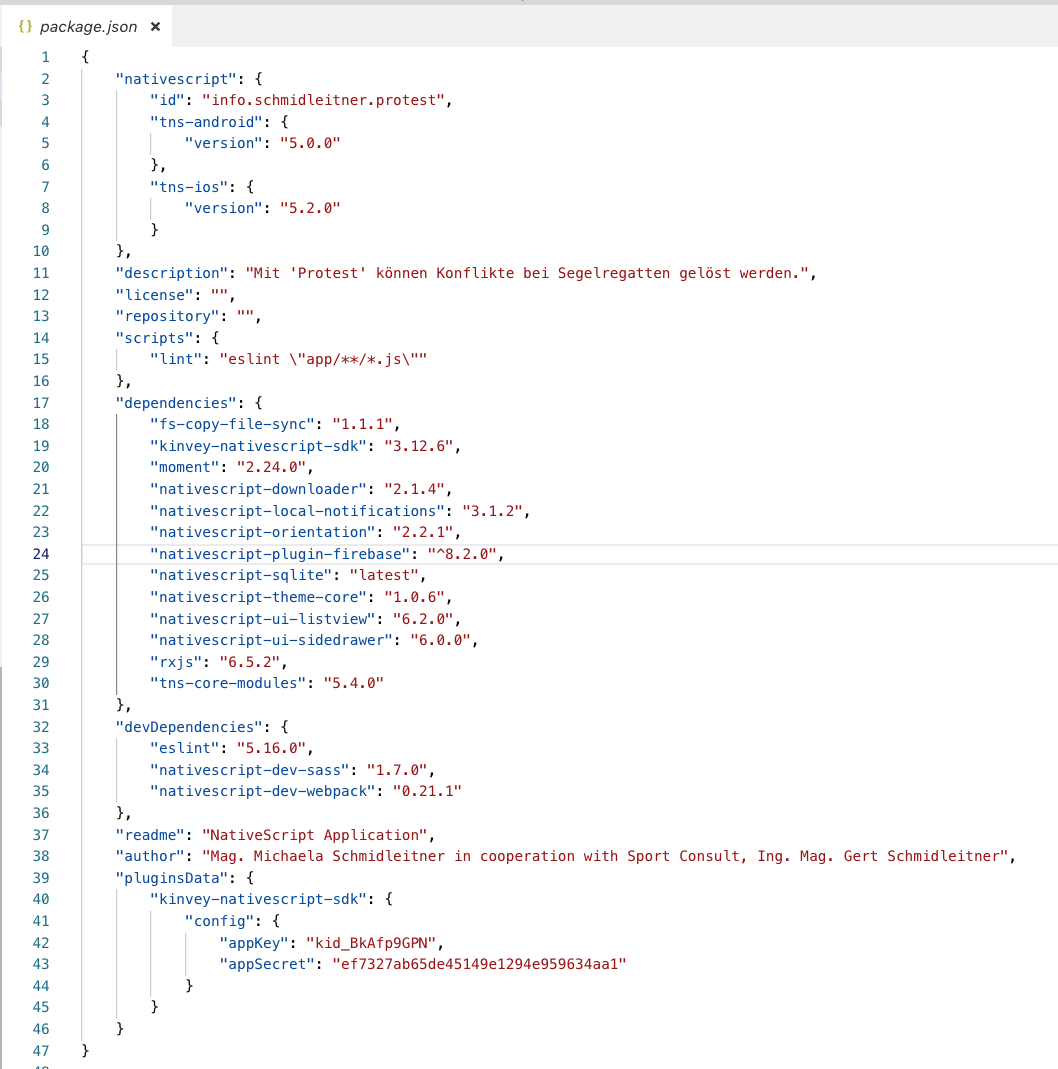The height and width of the screenshot is (1069, 1058).
Task: Click the "latest" version value
Action: pyautogui.click(x=384, y=575)
